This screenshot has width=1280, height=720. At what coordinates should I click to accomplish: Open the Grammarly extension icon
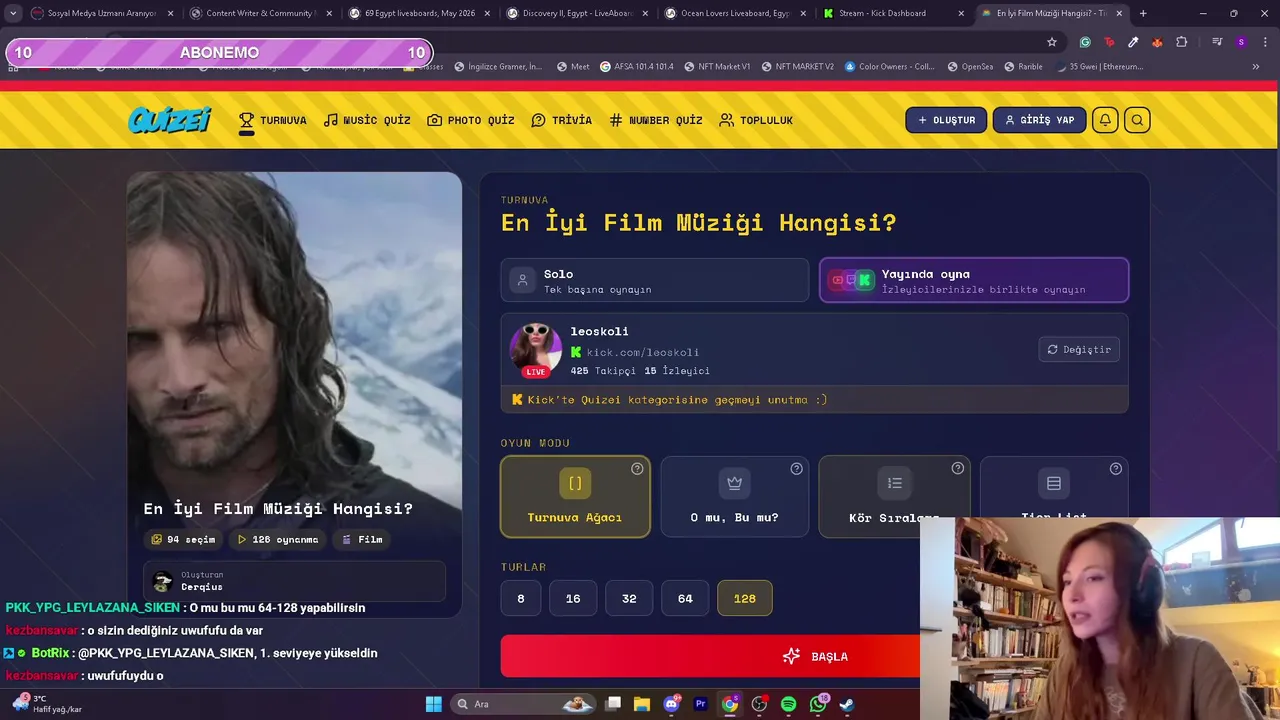tap(1085, 42)
